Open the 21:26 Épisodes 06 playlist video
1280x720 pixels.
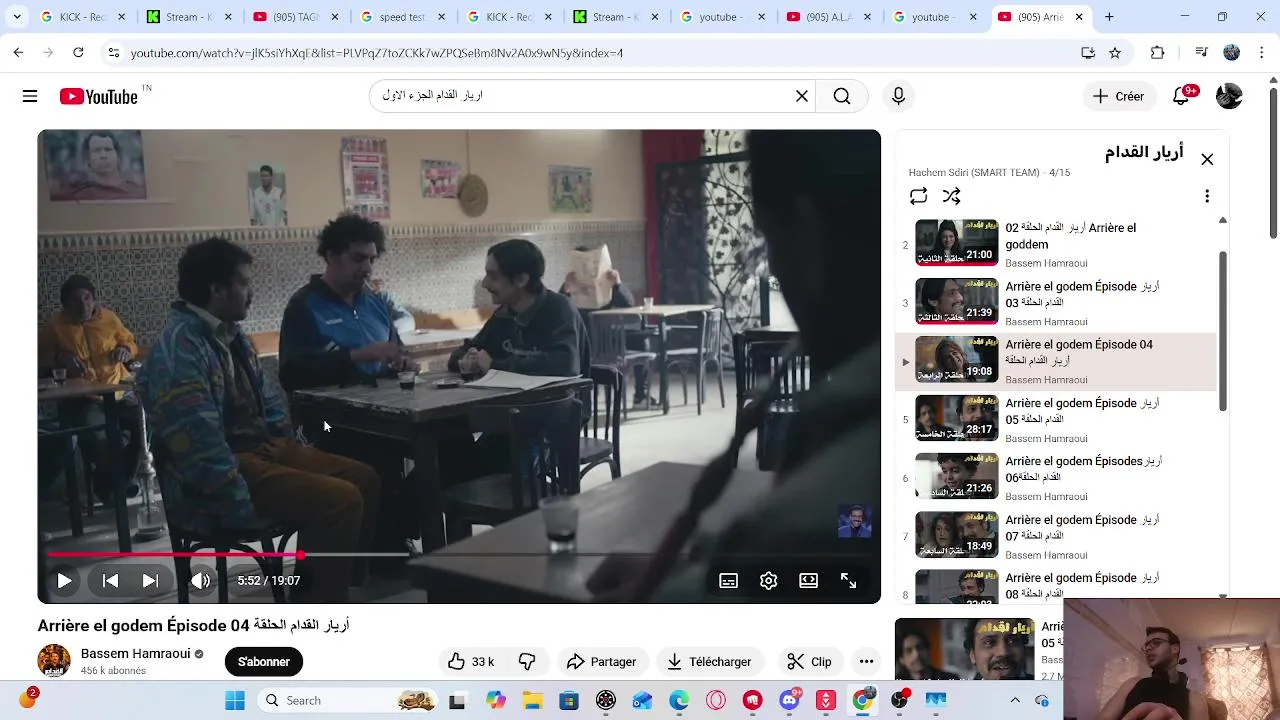click(1056, 478)
